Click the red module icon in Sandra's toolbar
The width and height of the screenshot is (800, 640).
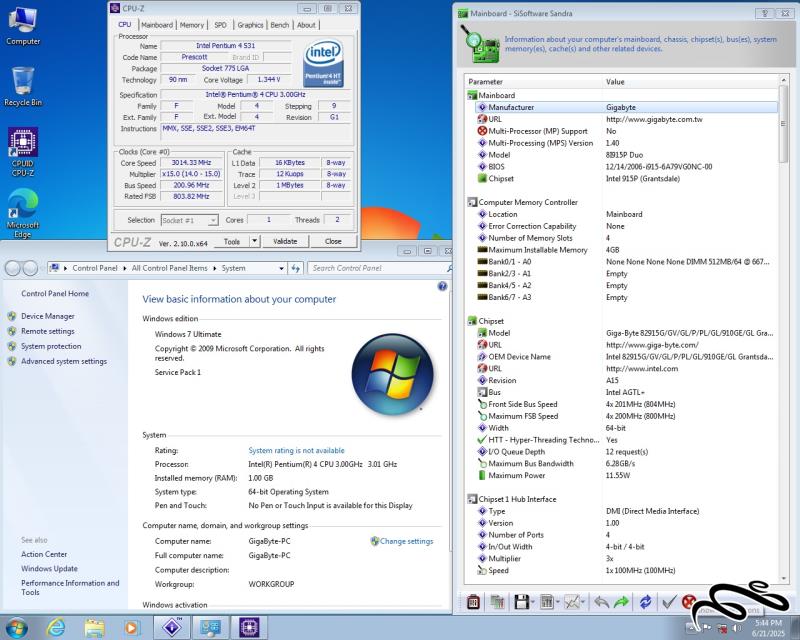click(x=473, y=602)
